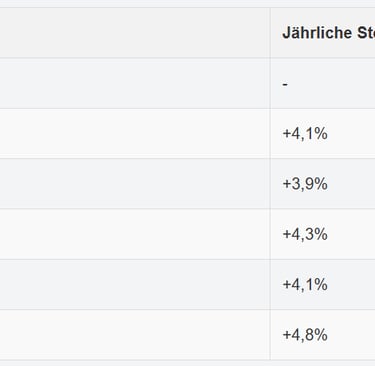Click the percent sign in the +4,8% cell

pos(321,335)
